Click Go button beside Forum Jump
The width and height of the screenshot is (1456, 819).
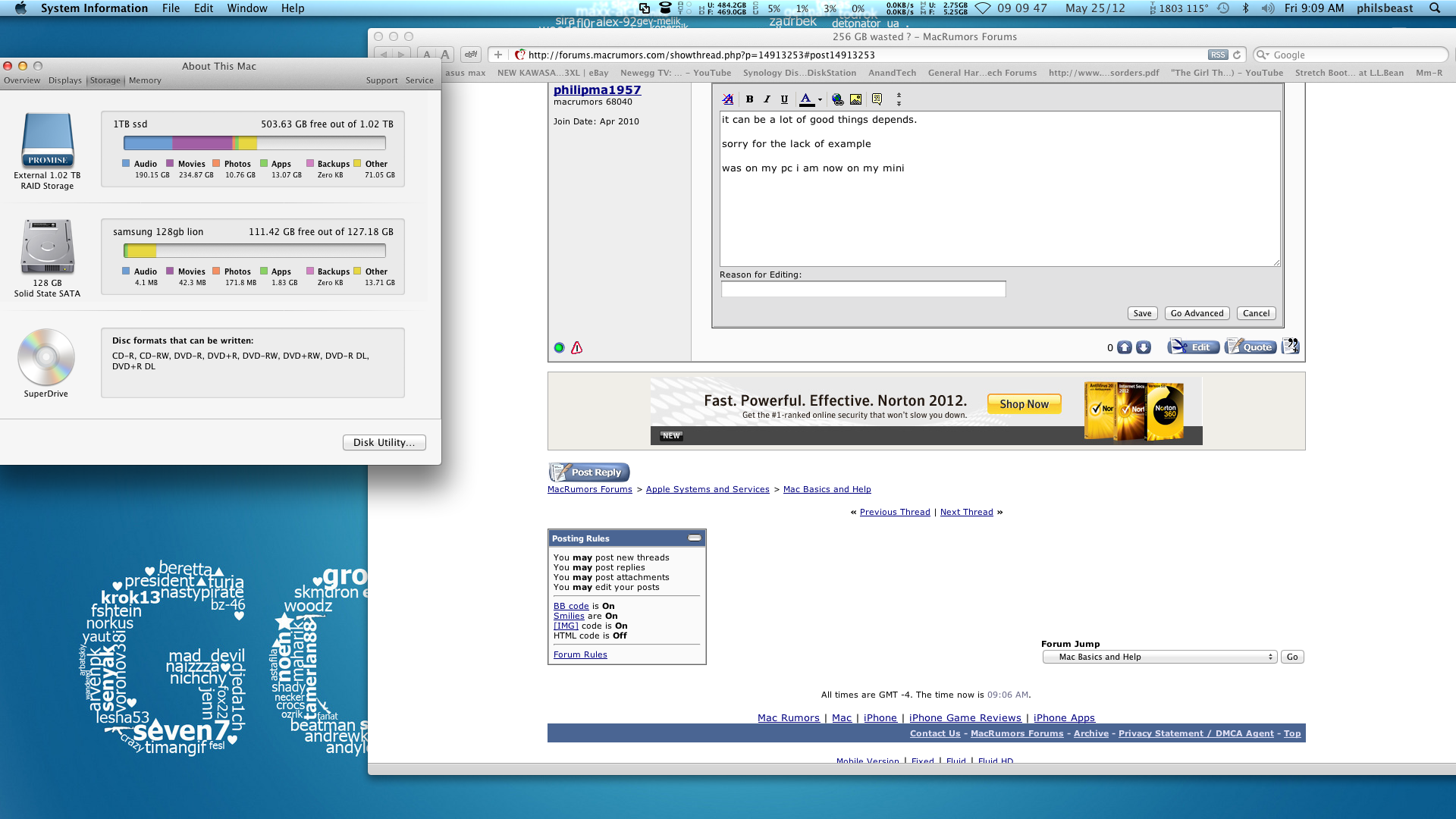point(1292,657)
